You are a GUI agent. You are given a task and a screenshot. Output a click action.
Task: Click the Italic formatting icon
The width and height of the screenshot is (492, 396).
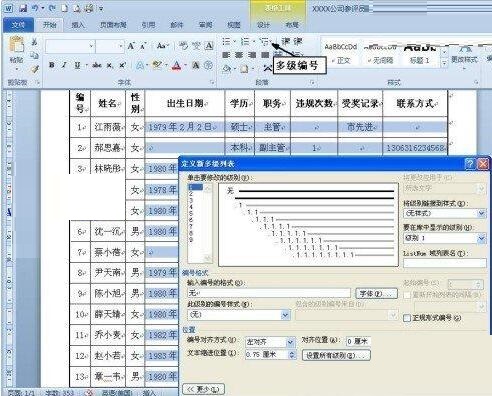point(64,65)
